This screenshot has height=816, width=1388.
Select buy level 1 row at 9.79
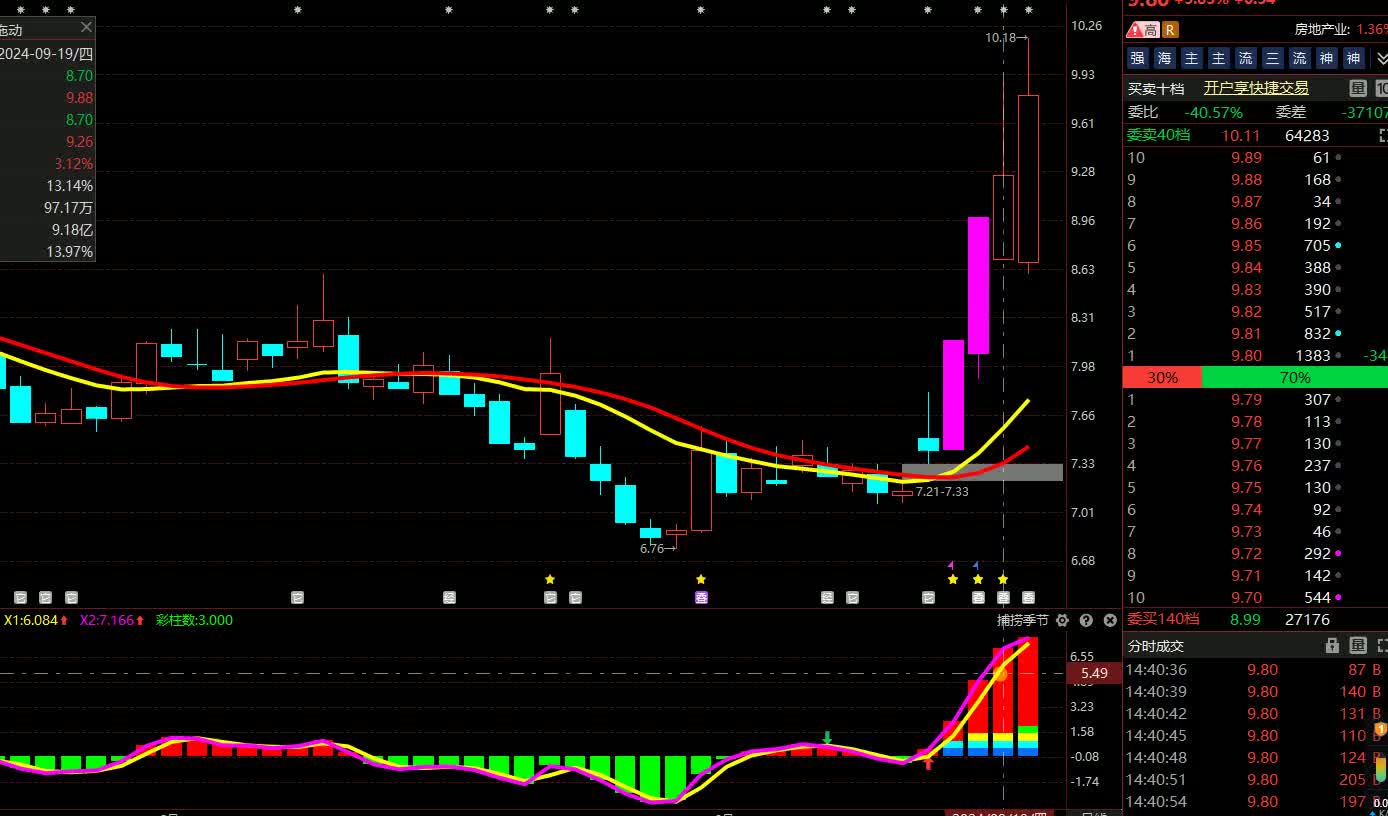(x=1255, y=399)
